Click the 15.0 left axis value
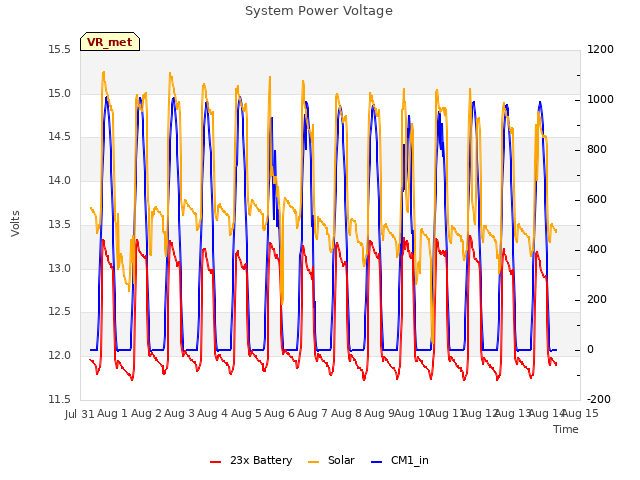Image resolution: width=640 pixels, height=480 pixels. click(x=60, y=93)
